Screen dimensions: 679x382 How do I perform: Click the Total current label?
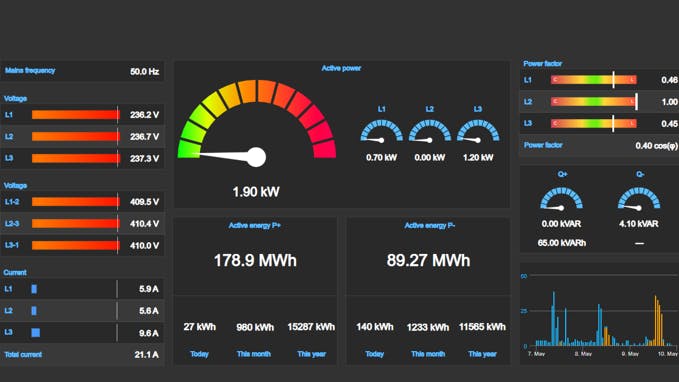(x=23, y=355)
